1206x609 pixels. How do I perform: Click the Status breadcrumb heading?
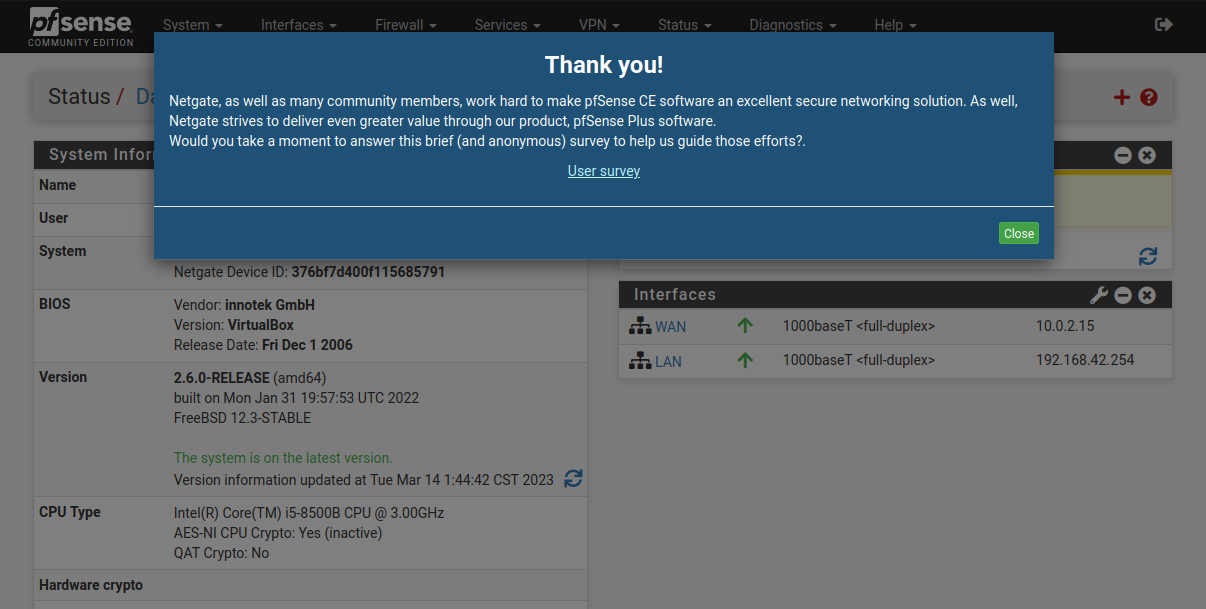coord(79,97)
